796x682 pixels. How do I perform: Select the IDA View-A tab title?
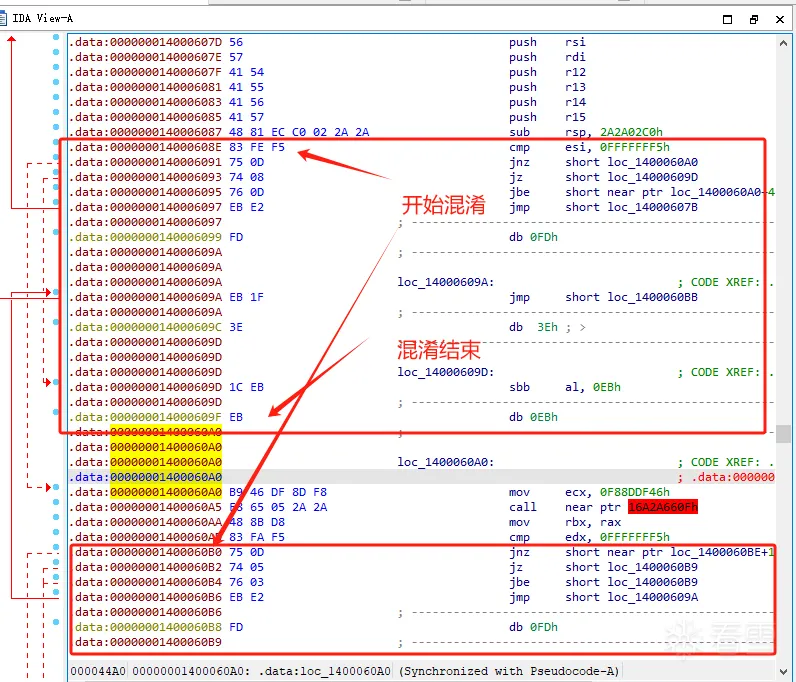(x=43, y=19)
